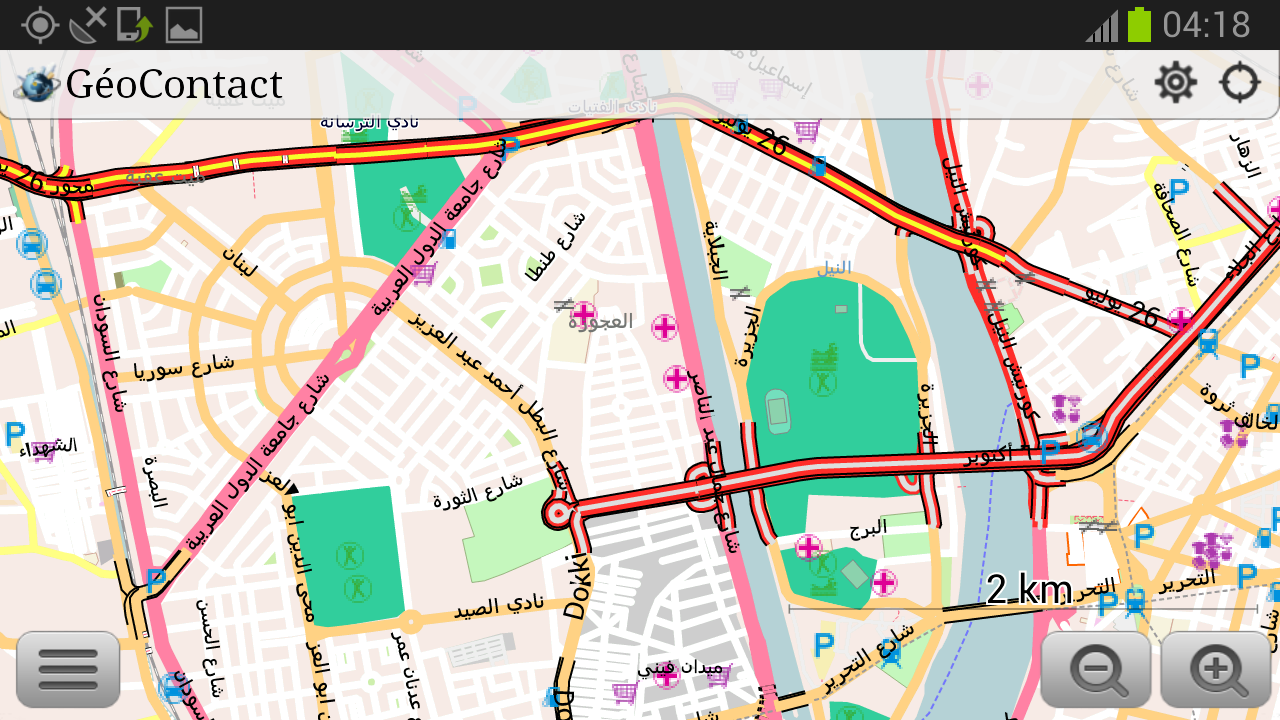The height and width of the screenshot is (720, 1280).
Task: Tap the 04:18 clock
Action: (1207, 25)
